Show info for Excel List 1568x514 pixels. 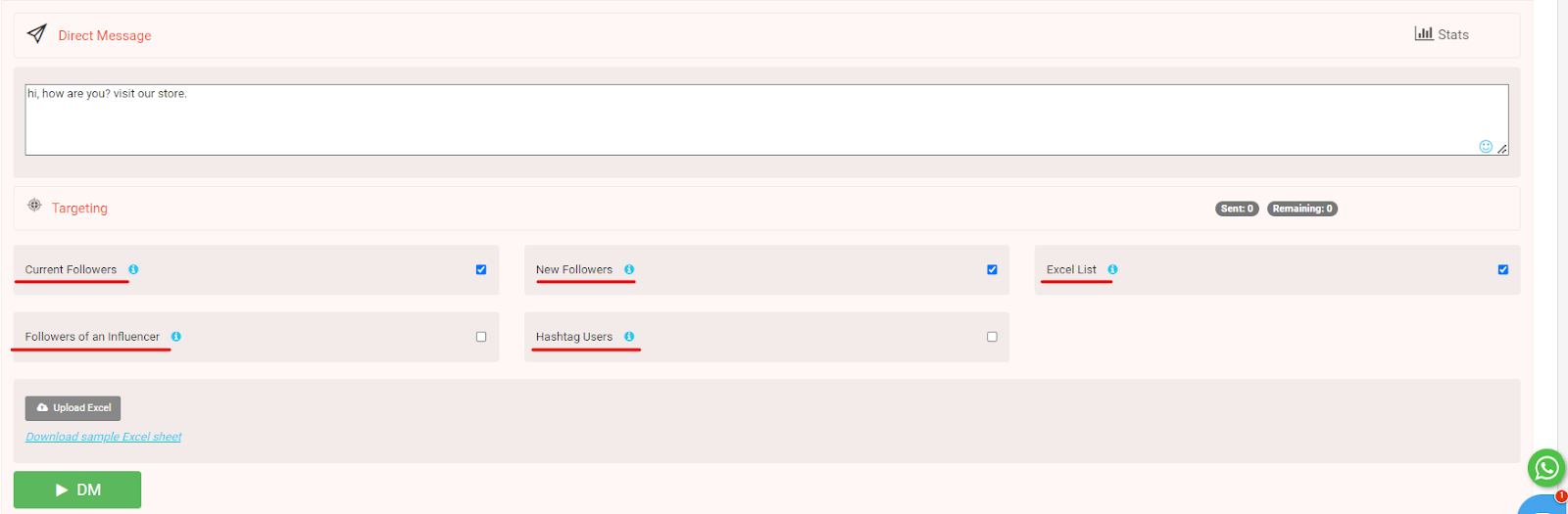(x=1112, y=269)
